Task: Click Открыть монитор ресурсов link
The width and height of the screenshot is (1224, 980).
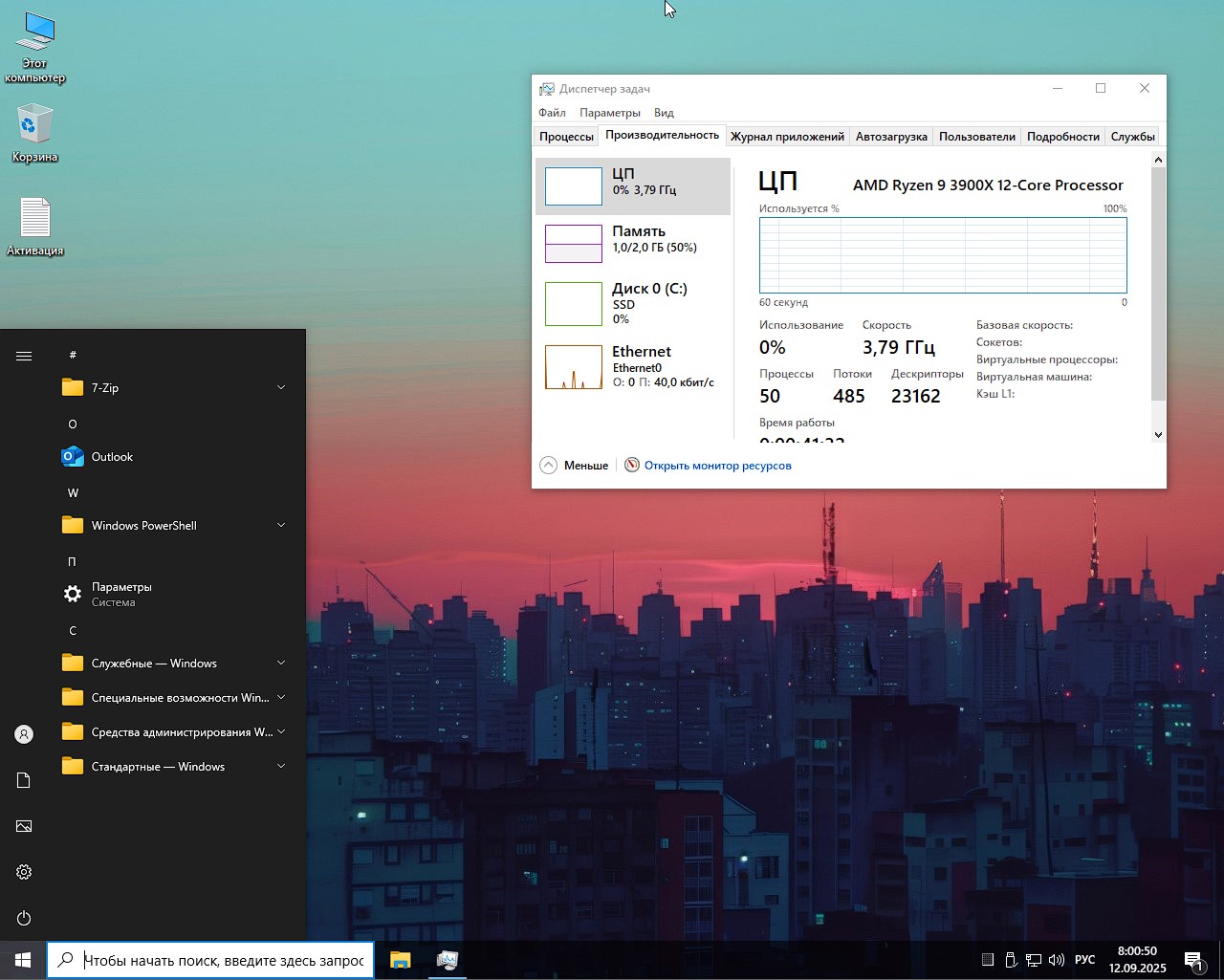Action: pyautogui.click(x=717, y=466)
